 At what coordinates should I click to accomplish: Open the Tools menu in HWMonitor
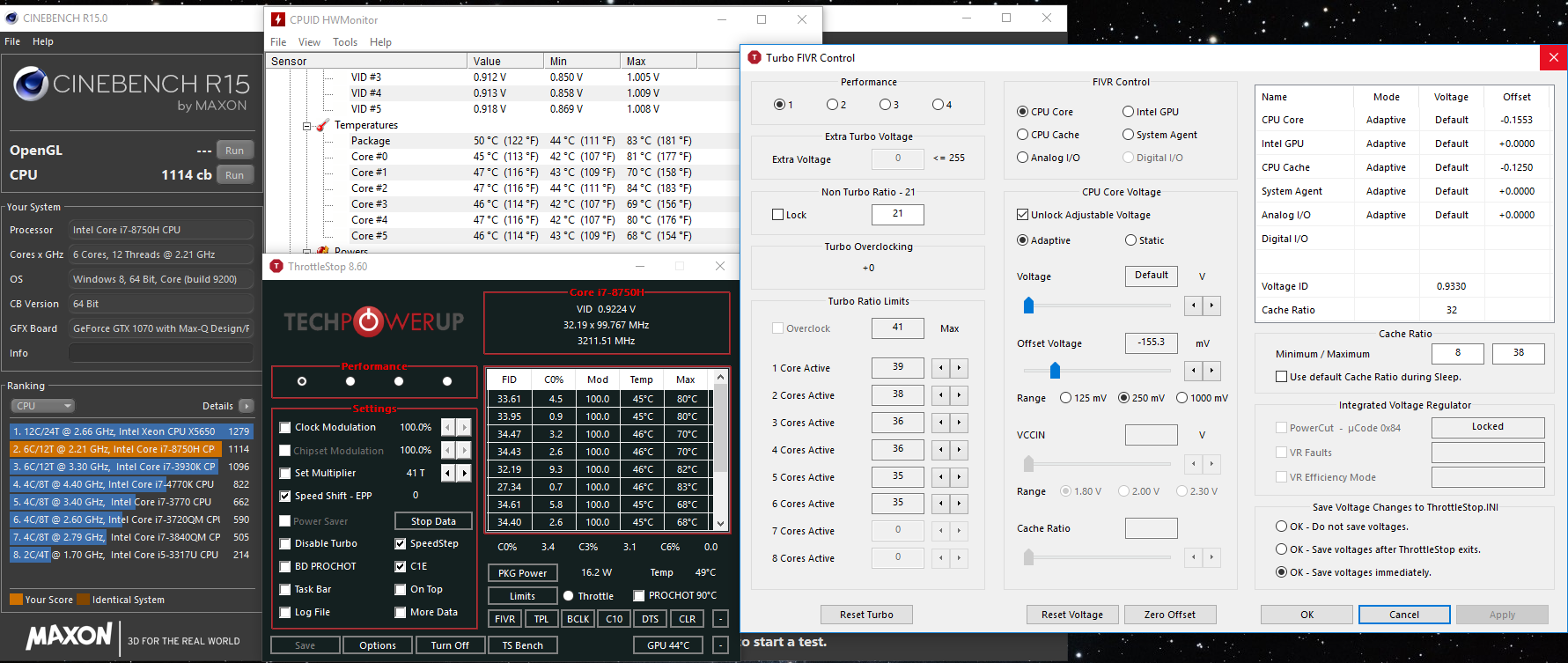click(345, 42)
